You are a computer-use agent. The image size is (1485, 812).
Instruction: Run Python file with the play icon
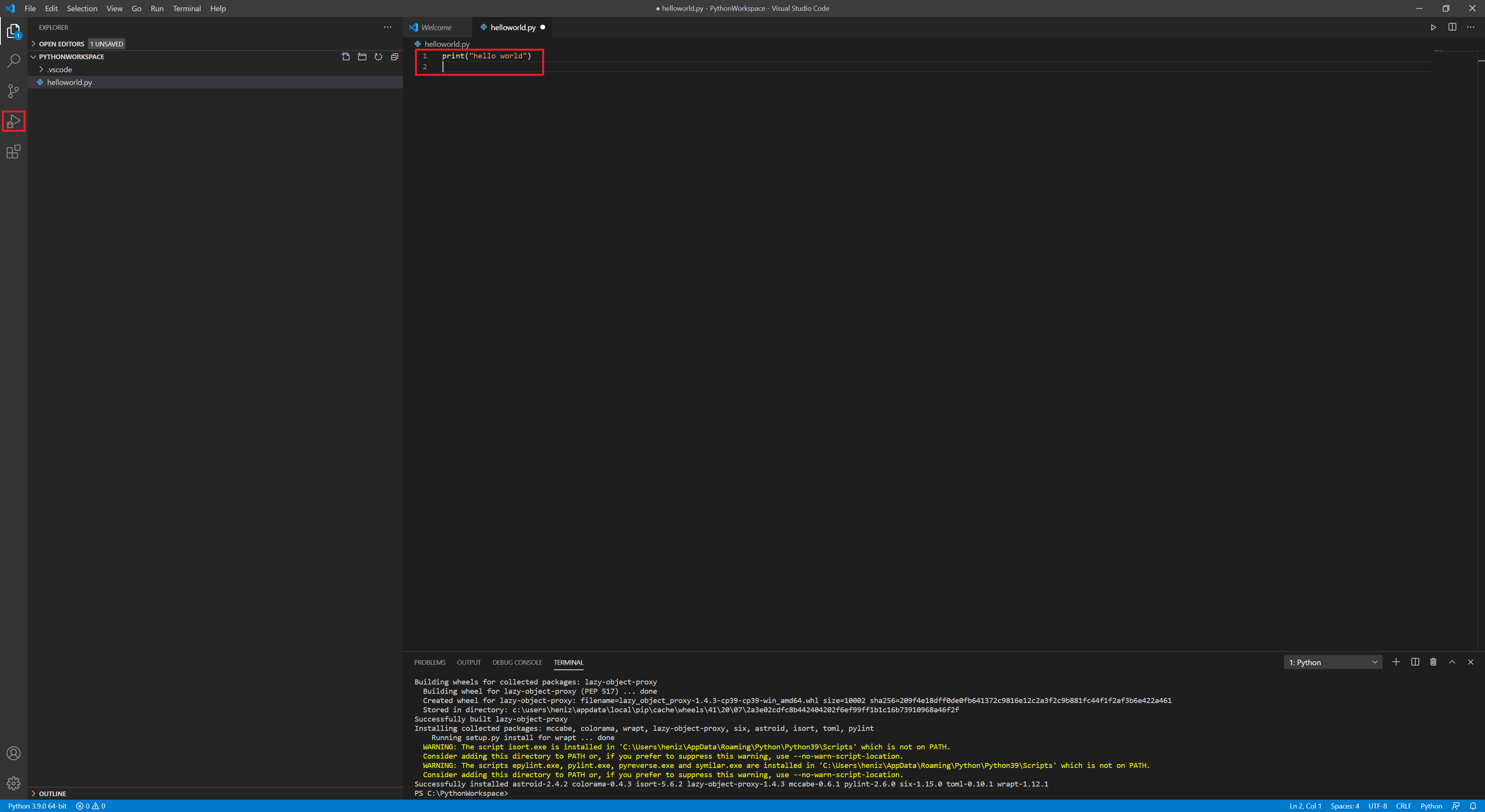click(1433, 27)
